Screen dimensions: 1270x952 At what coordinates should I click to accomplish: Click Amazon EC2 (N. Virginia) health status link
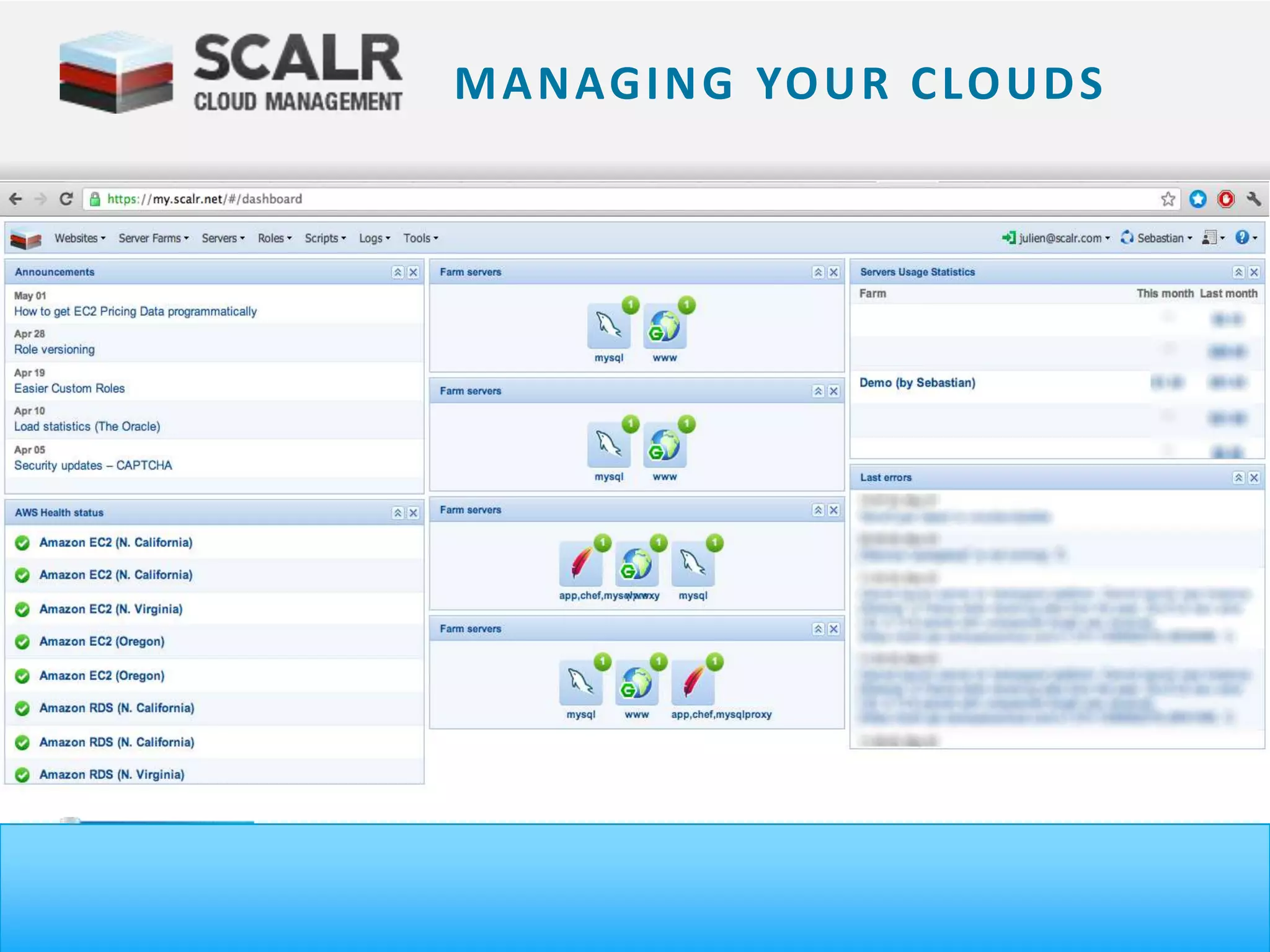tap(111, 609)
